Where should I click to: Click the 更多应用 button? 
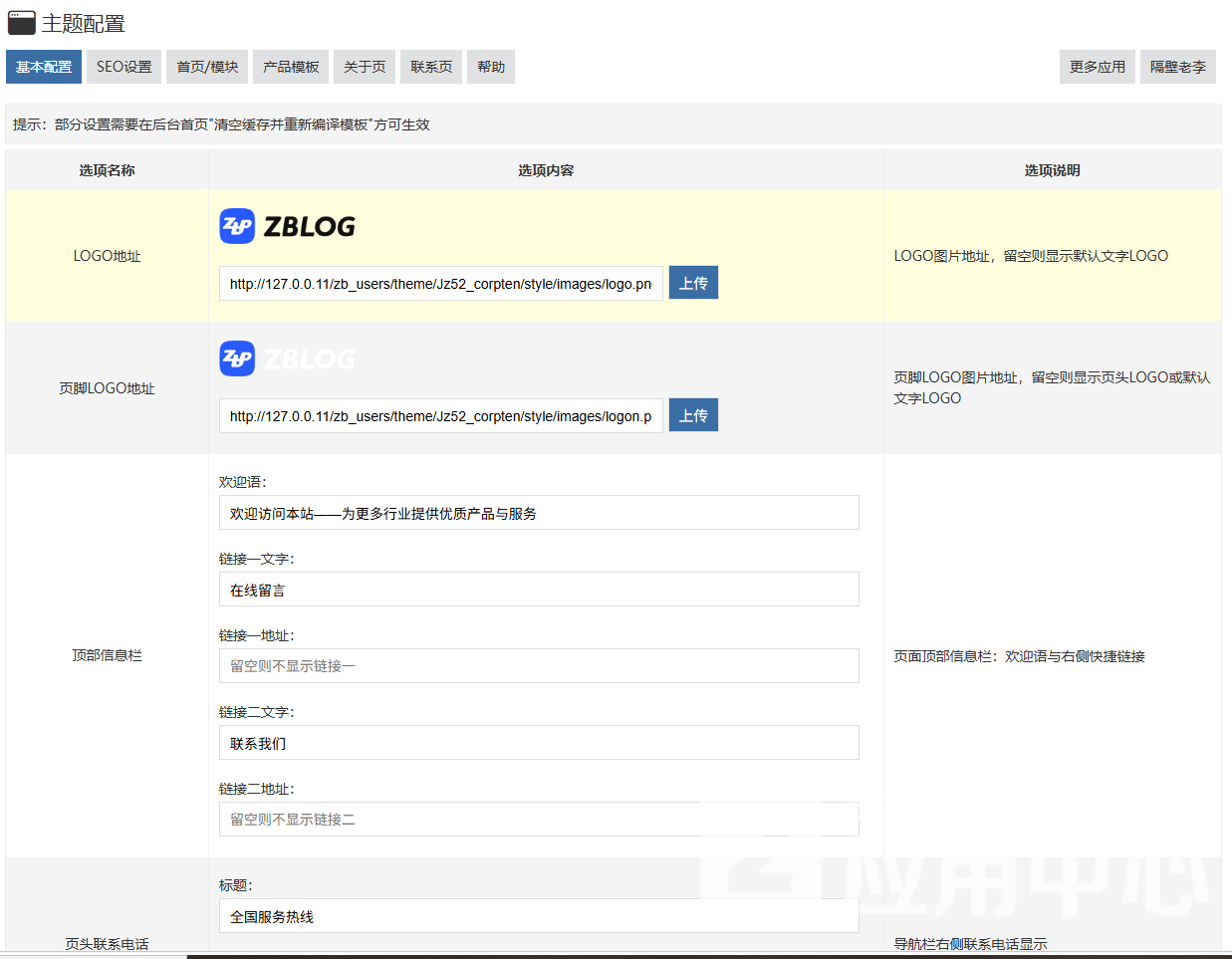coord(1098,67)
